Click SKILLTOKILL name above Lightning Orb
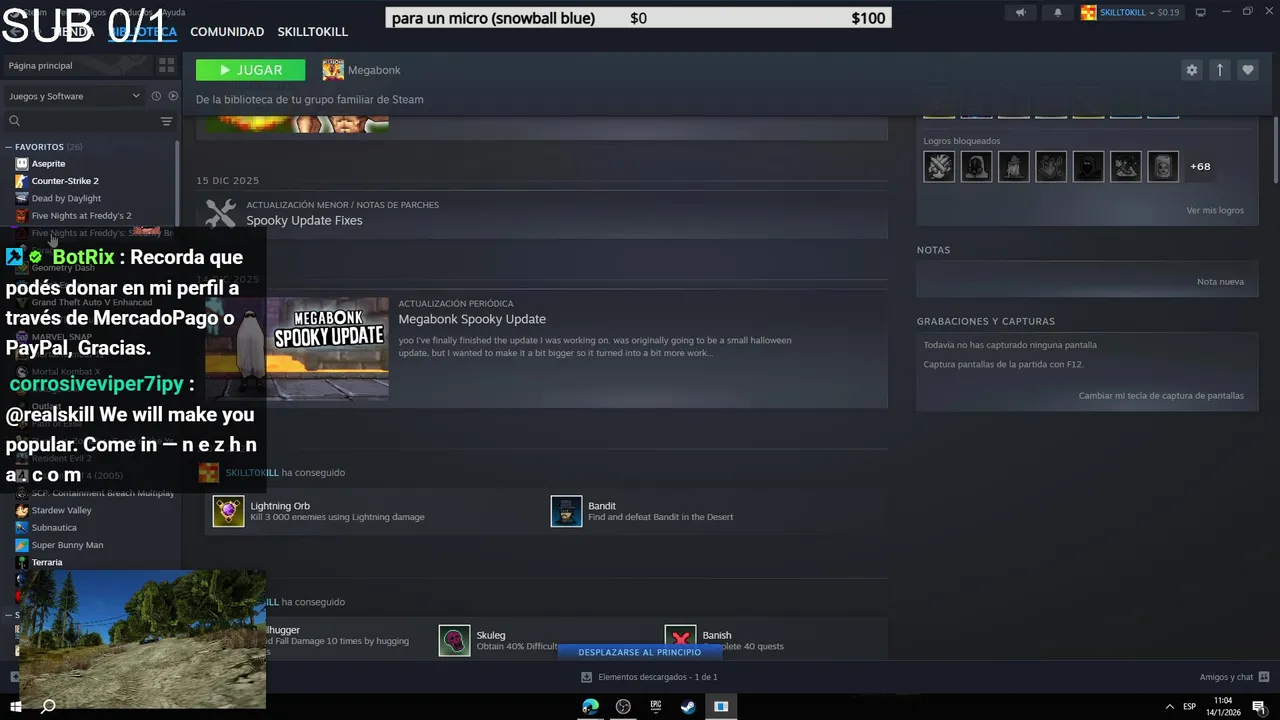The width and height of the screenshot is (1280, 720). pyautogui.click(x=252, y=472)
